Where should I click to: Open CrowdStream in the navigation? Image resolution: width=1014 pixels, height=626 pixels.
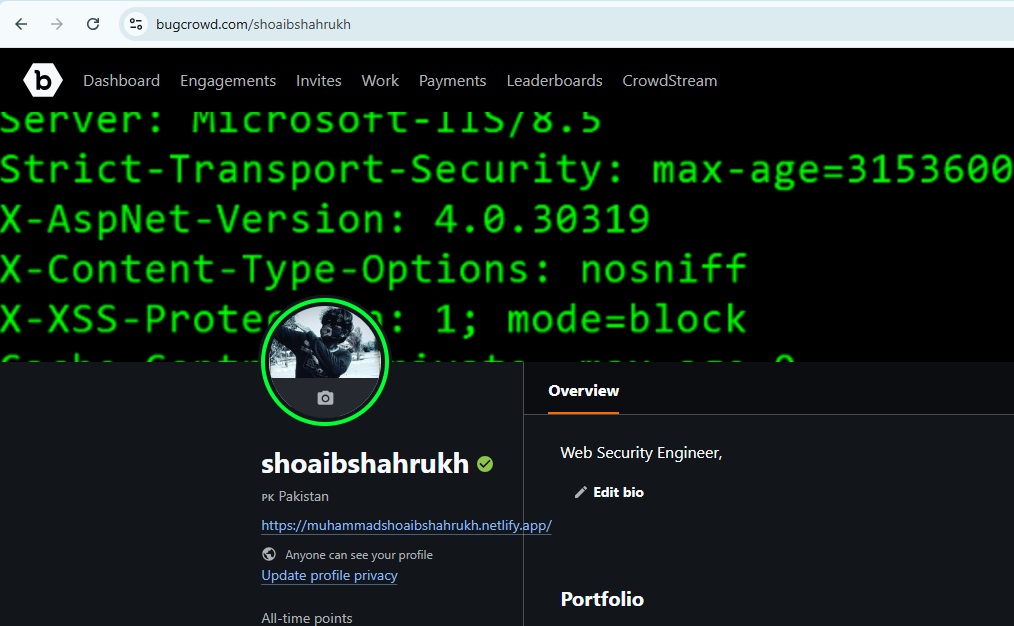pyautogui.click(x=670, y=81)
